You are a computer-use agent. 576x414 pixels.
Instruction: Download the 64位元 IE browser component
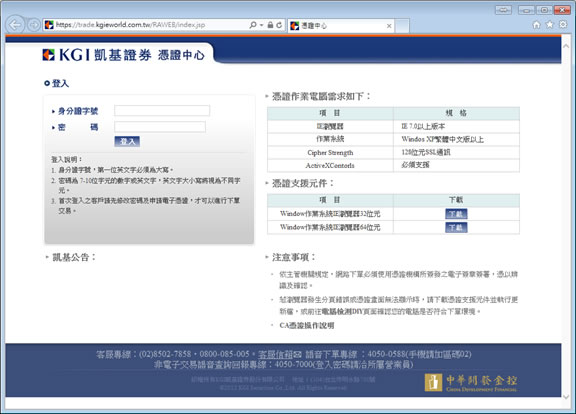pos(456,228)
